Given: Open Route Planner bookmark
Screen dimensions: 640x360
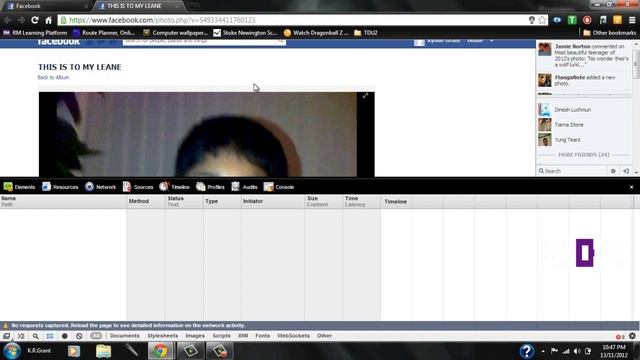Looking at the screenshot, I should (x=104, y=33).
